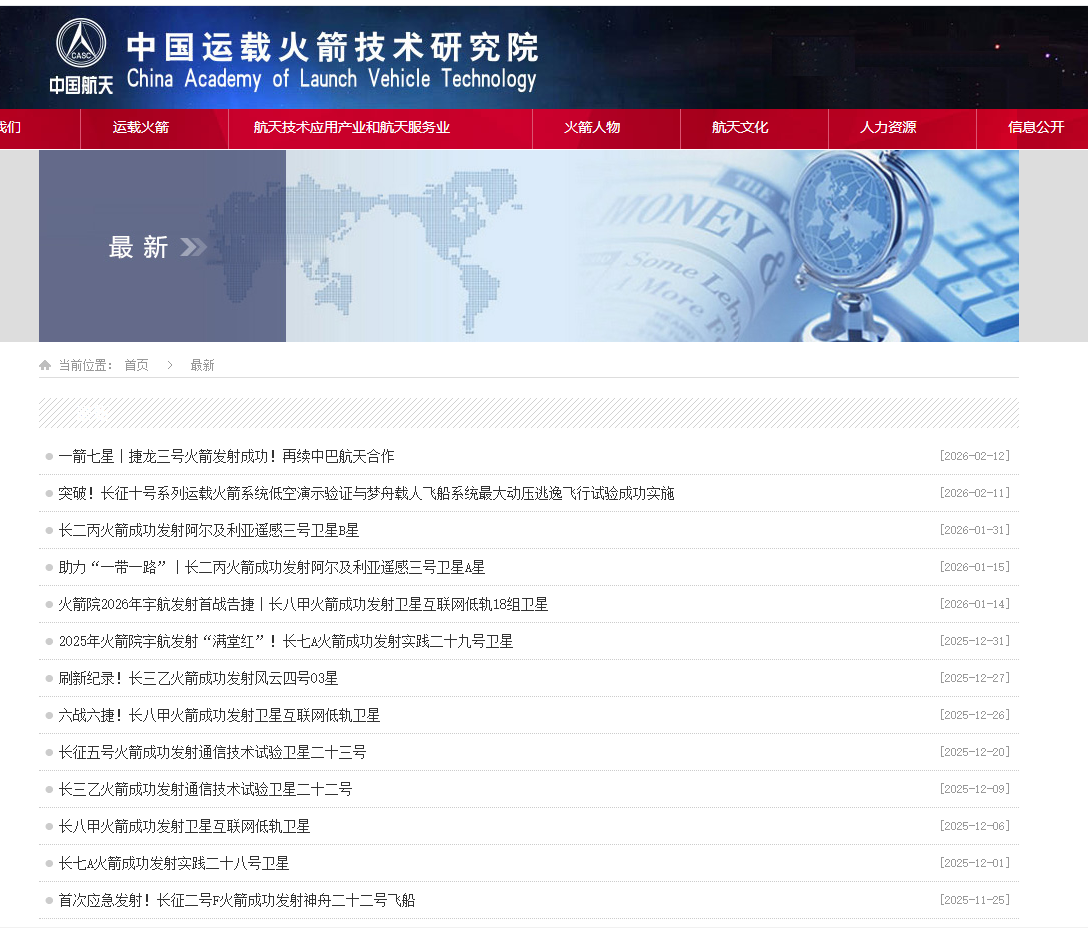Select 信息公开 in the navigation bar

[x=1036, y=128]
